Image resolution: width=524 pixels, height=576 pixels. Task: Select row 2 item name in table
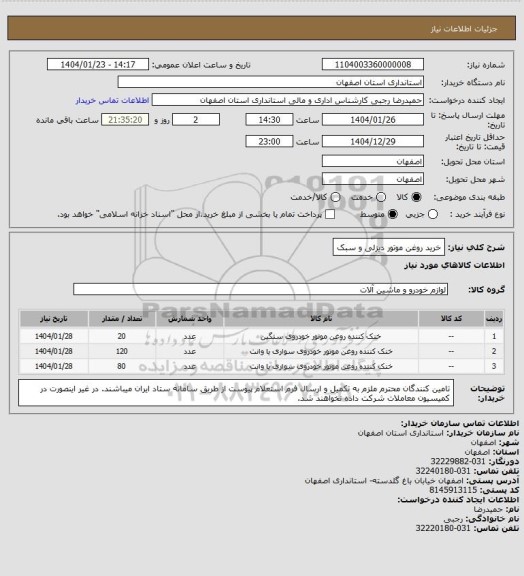(321, 352)
